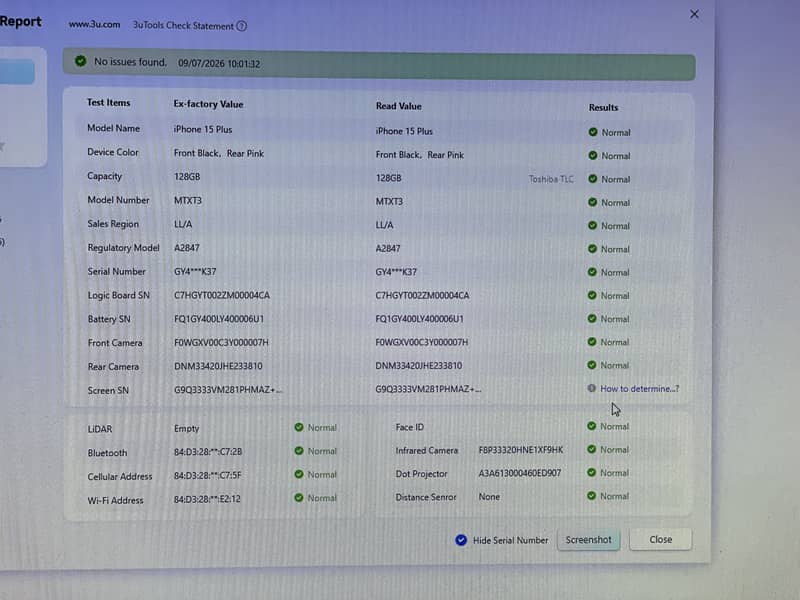Click the Model Name Normal status icon
800x600 pixels.
pos(593,132)
